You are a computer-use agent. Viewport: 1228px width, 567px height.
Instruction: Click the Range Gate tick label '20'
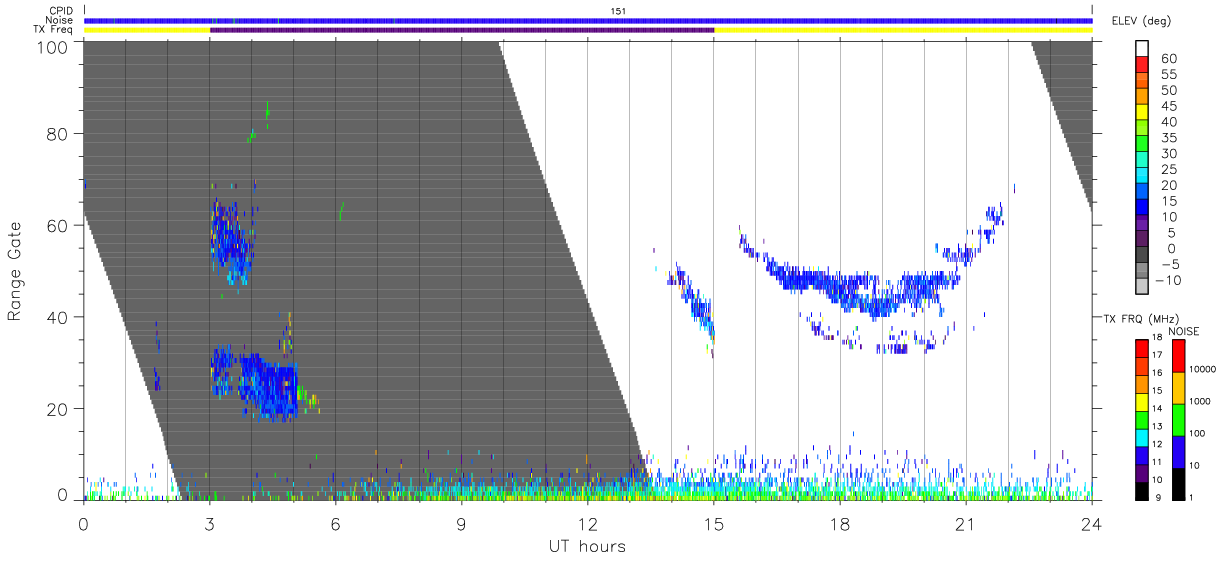(58, 409)
